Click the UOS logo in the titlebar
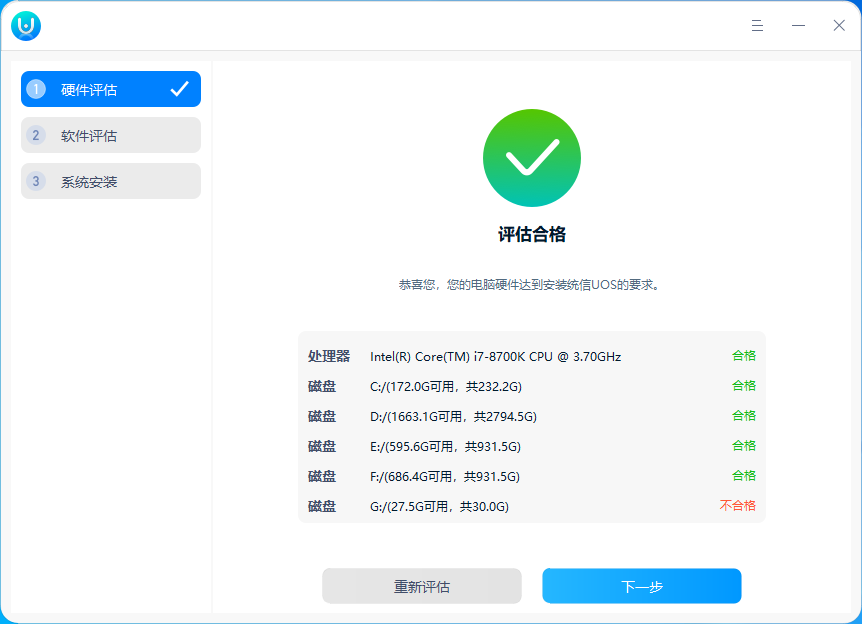The height and width of the screenshot is (624, 862). tap(25, 25)
